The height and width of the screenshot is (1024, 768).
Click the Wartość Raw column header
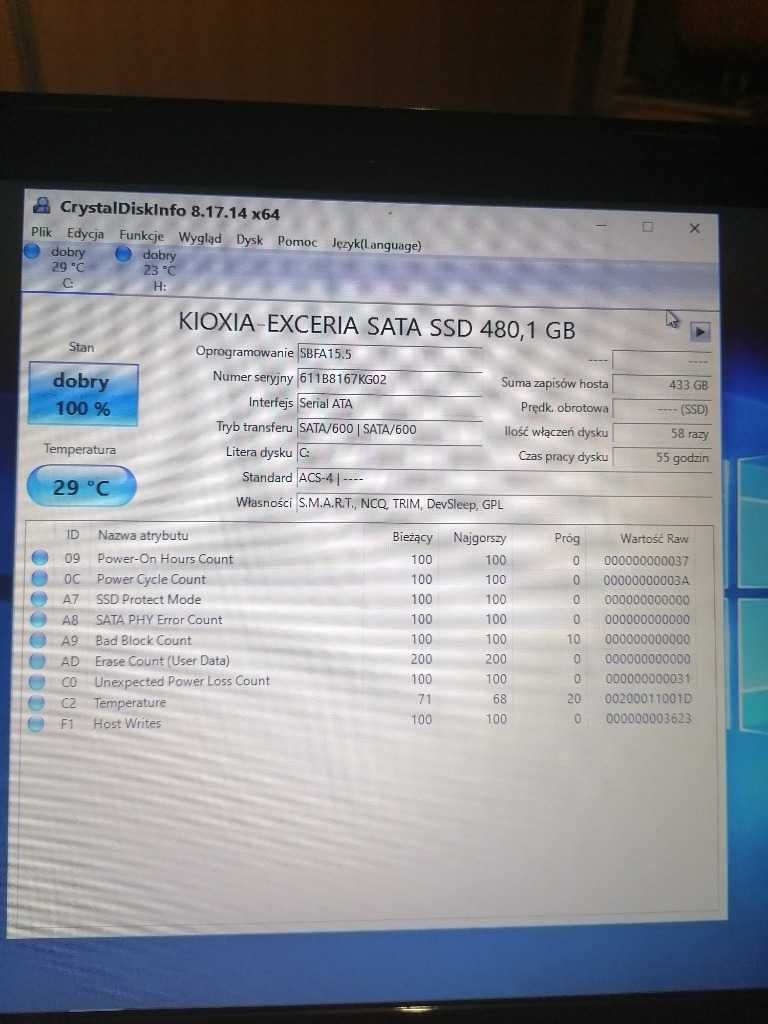tap(654, 539)
